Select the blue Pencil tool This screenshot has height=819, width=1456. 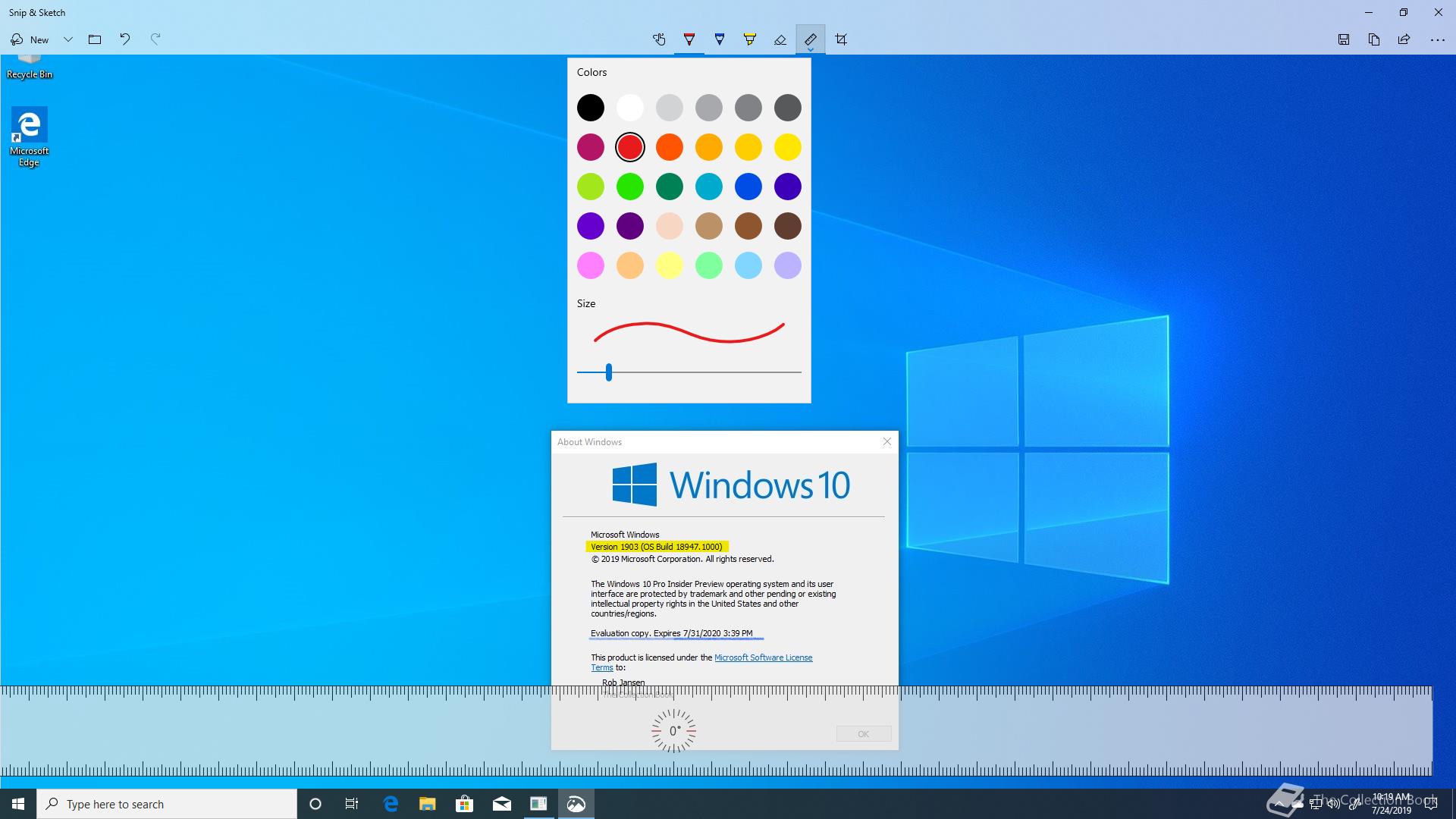coord(720,39)
